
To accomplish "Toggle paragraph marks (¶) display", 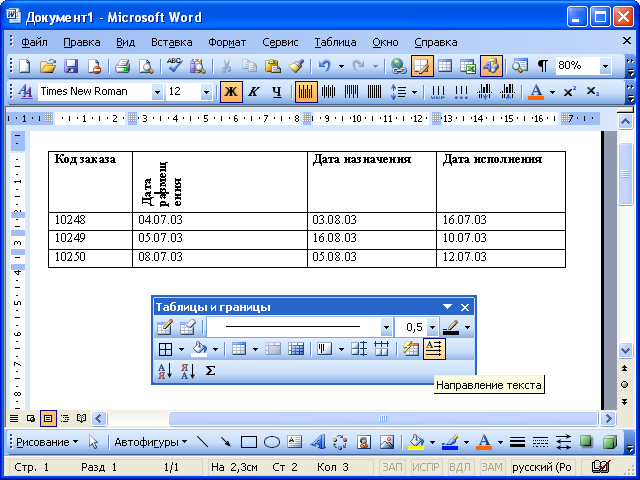I will 543,66.
